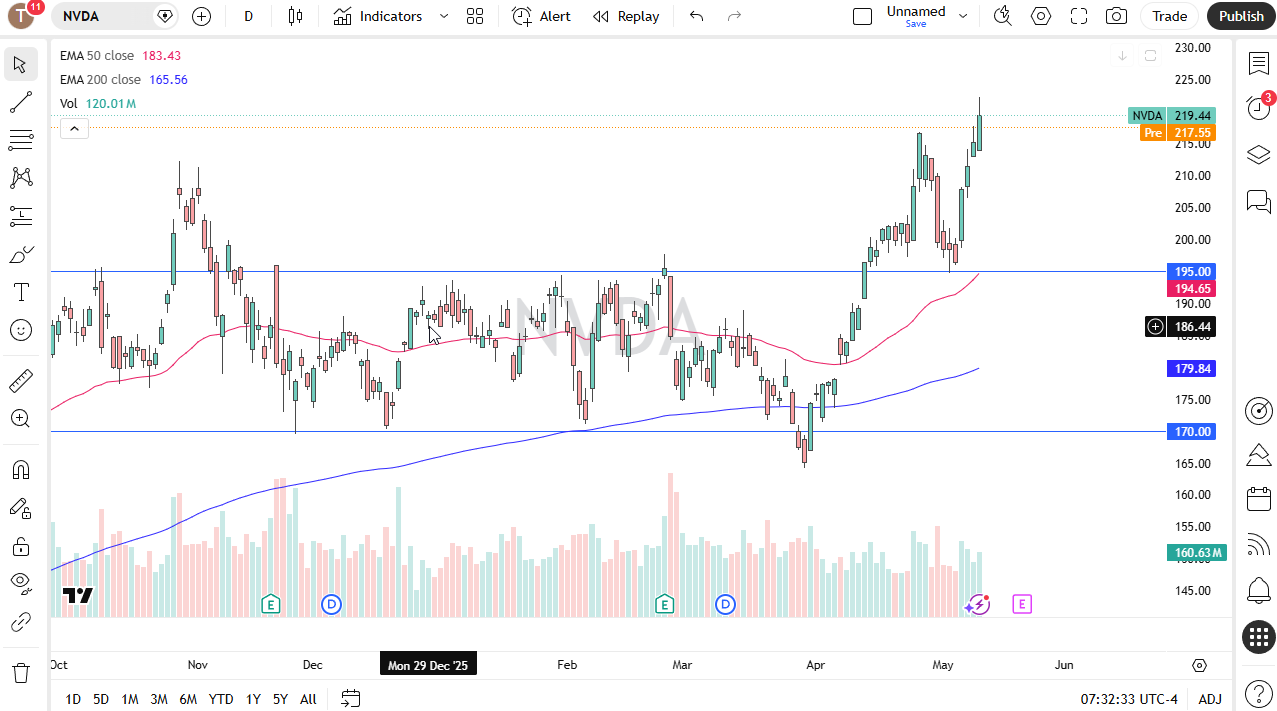Open the watchlist and details panel
1277x711 pixels.
[x=1258, y=63]
